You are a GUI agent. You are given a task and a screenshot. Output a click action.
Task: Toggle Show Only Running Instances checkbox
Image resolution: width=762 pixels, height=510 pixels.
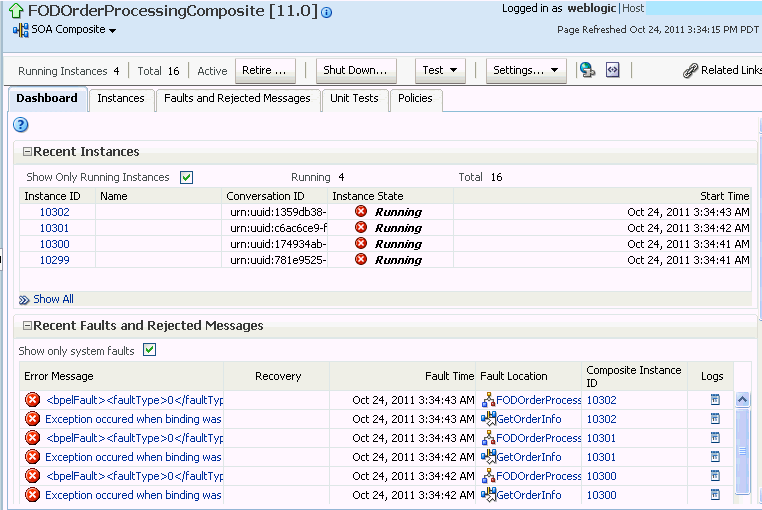tap(186, 177)
